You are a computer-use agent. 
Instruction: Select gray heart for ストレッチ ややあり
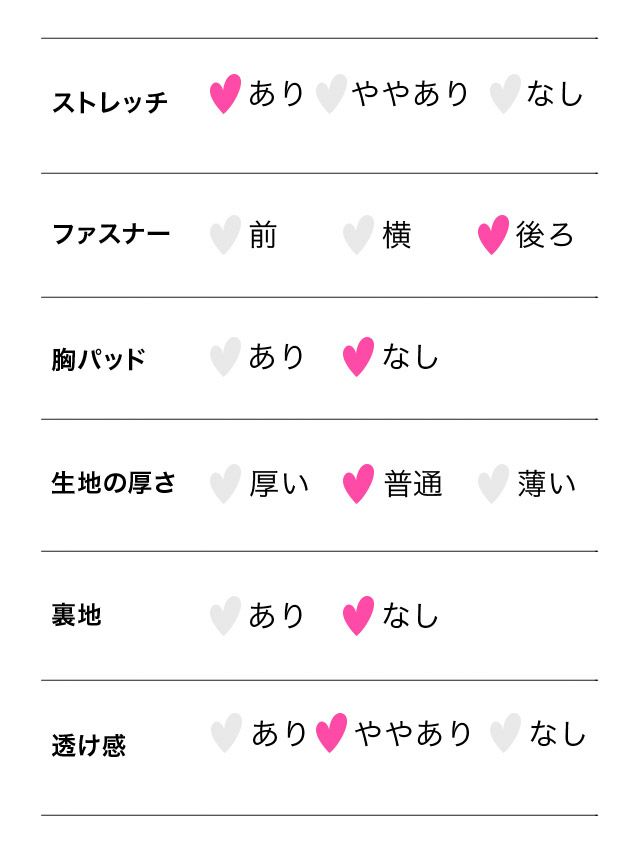tap(330, 95)
